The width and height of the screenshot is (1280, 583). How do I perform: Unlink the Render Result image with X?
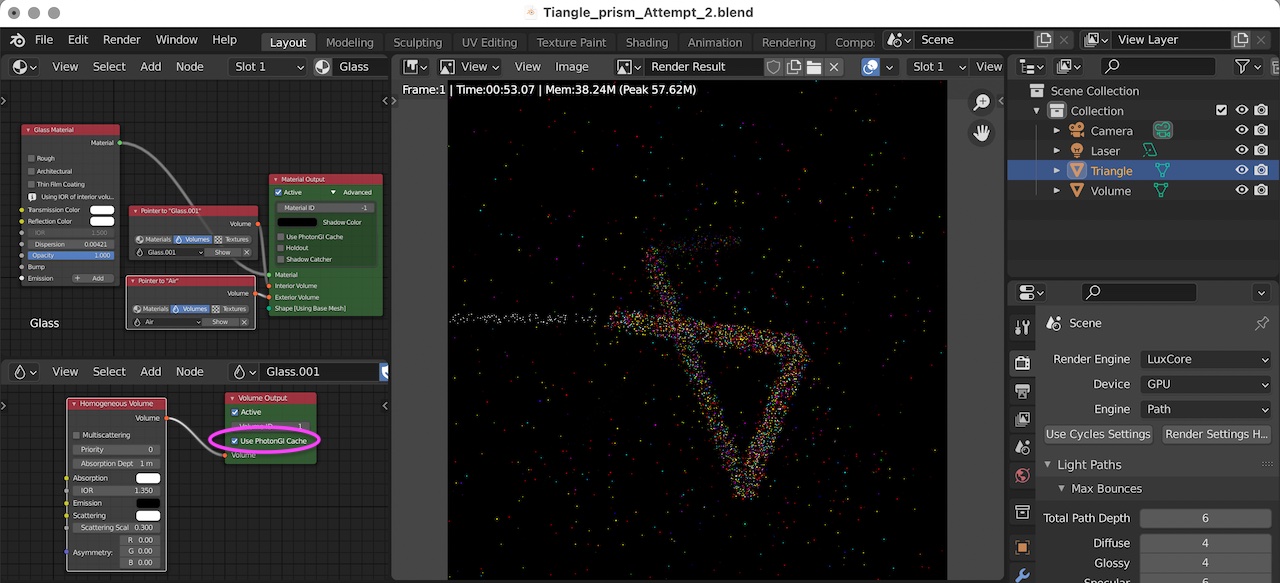(x=835, y=67)
